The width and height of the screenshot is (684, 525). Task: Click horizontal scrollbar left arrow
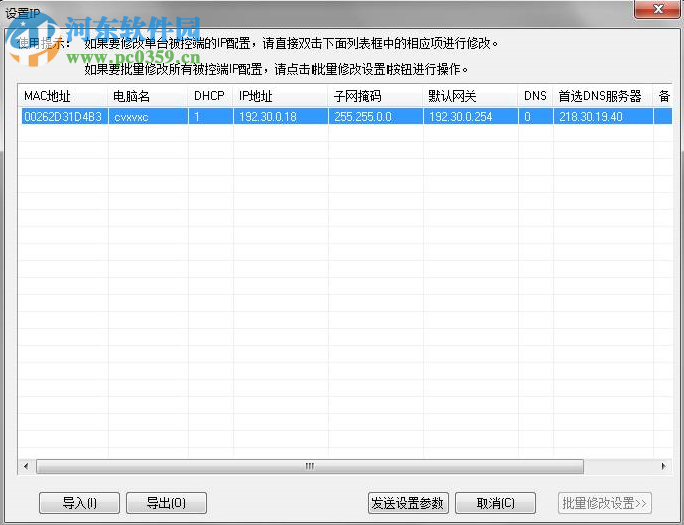(x=26, y=466)
